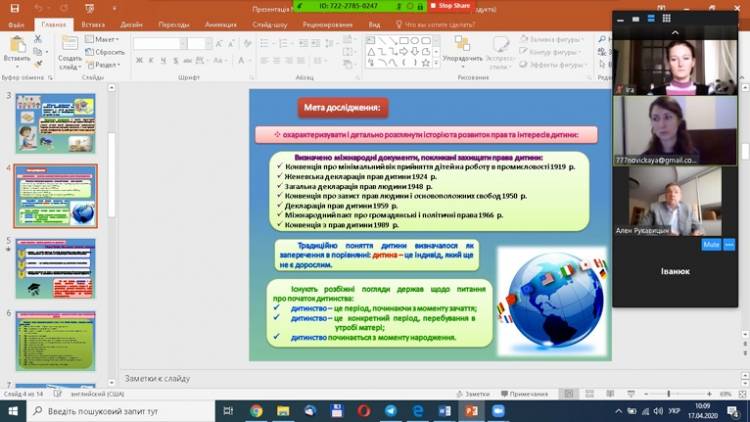Toggle the Comments (Примечания) pane in status bar
This screenshot has height=422, width=750.
click(523, 394)
